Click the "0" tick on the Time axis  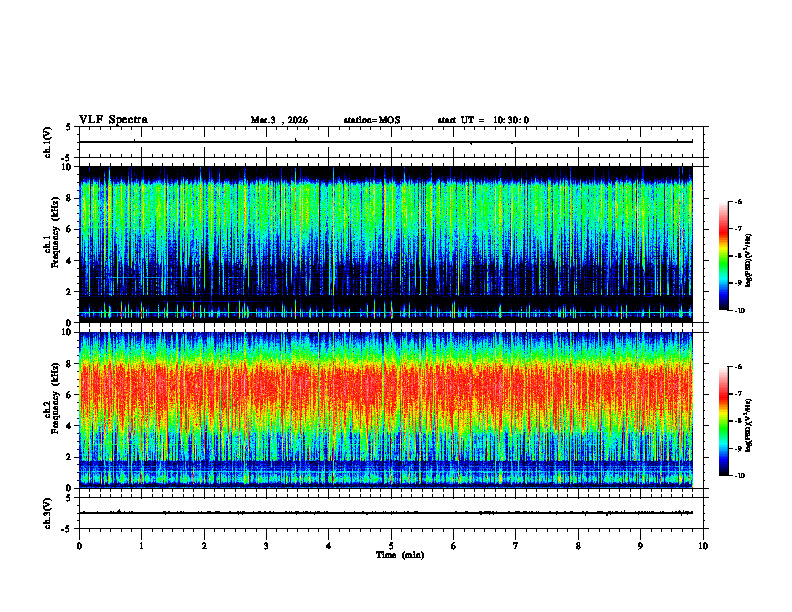(x=79, y=546)
